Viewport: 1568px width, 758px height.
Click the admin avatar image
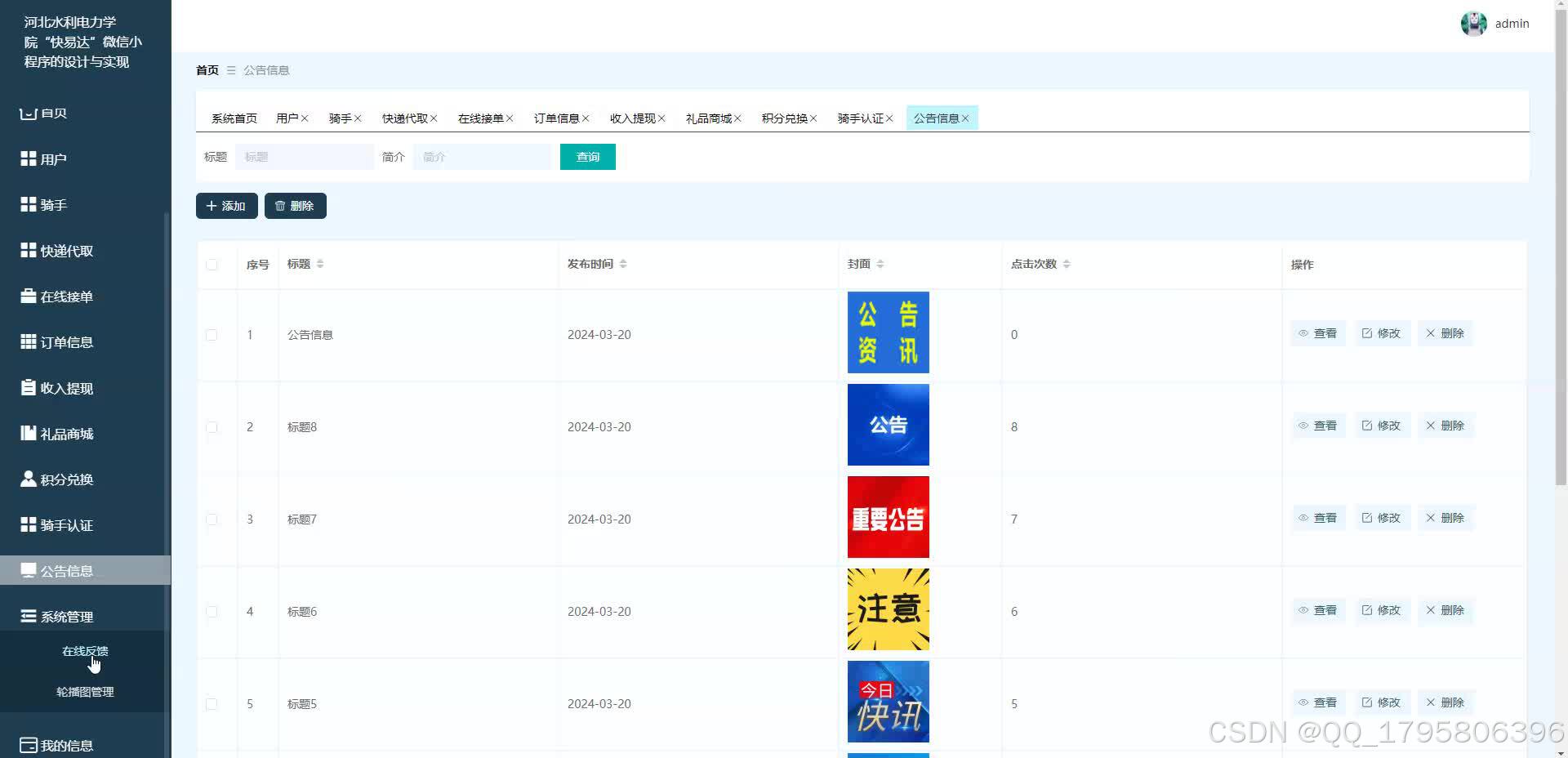click(x=1474, y=24)
